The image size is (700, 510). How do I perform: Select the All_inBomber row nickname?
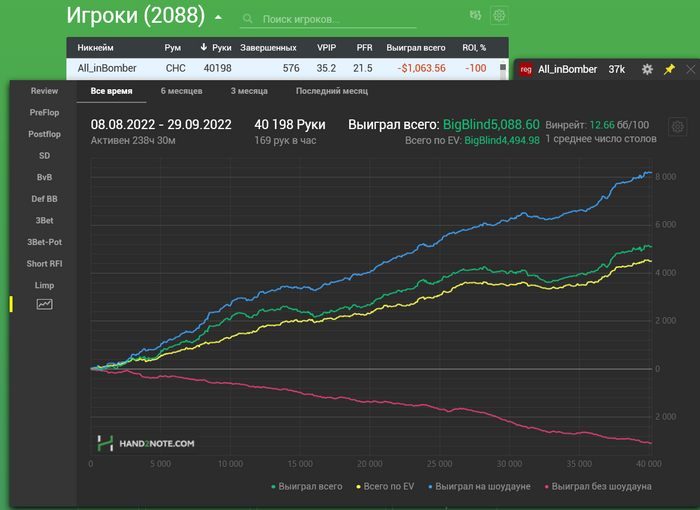pyautogui.click(x=107, y=68)
